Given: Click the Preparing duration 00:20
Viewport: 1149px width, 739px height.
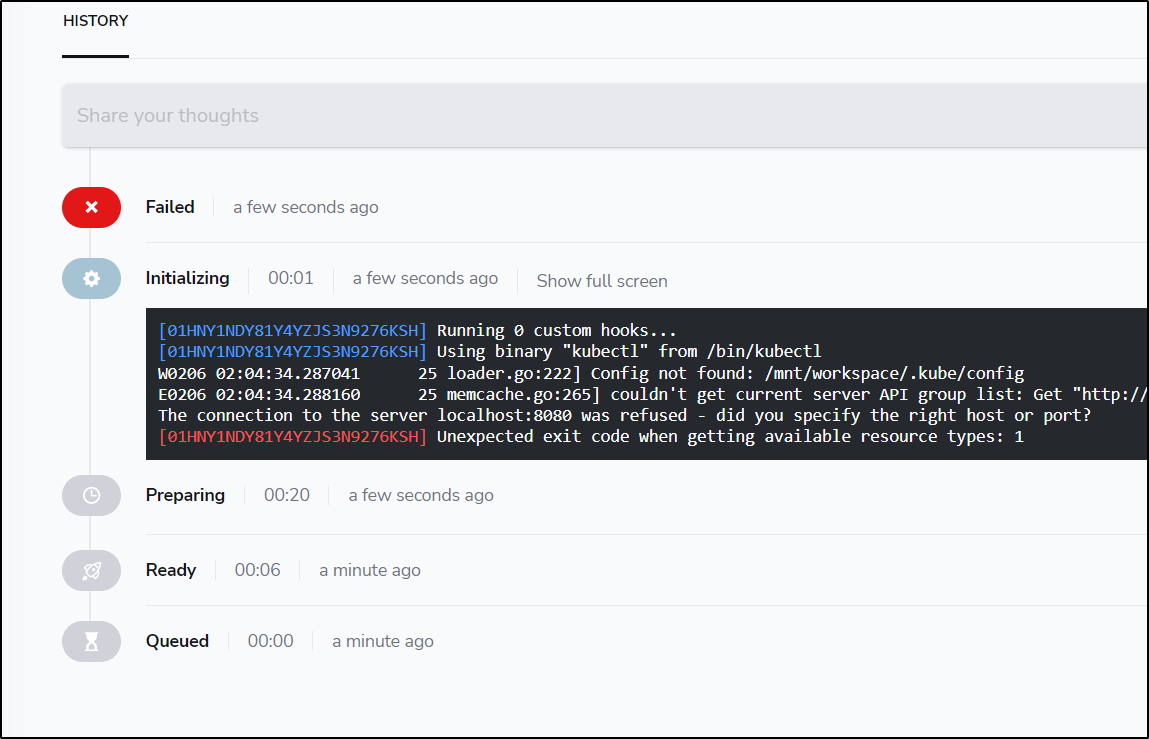Looking at the screenshot, I should (x=287, y=496).
